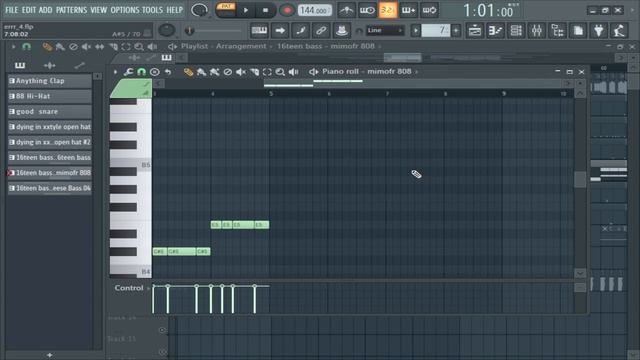Click the hat-shaped icon left of the snap magnet
The width and height of the screenshot is (640, 360).
(x=342, y=30)
